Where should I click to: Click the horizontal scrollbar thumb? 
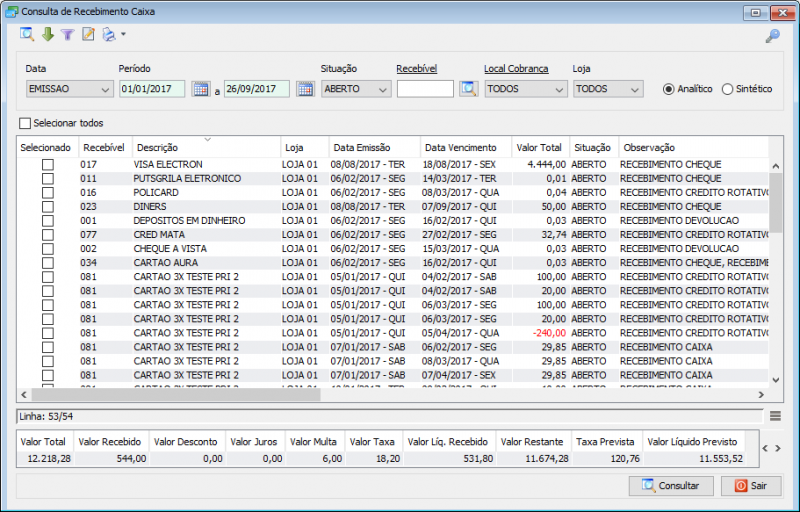pyautogui.click(x=176, y=395)
